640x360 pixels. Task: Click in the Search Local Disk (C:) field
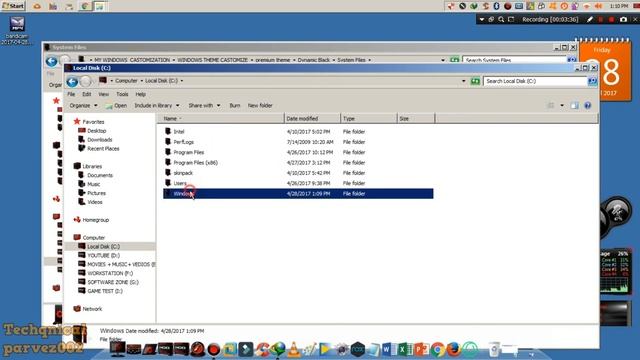coord(535,81)
